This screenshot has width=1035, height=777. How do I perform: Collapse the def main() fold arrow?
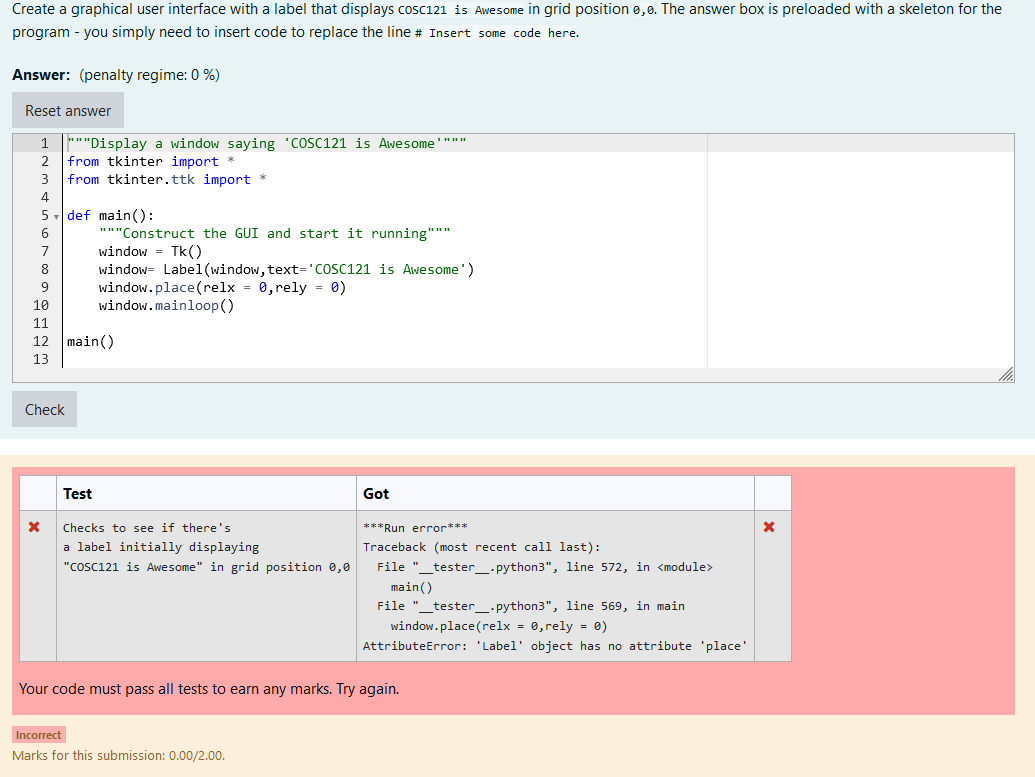tap(56, 217)
